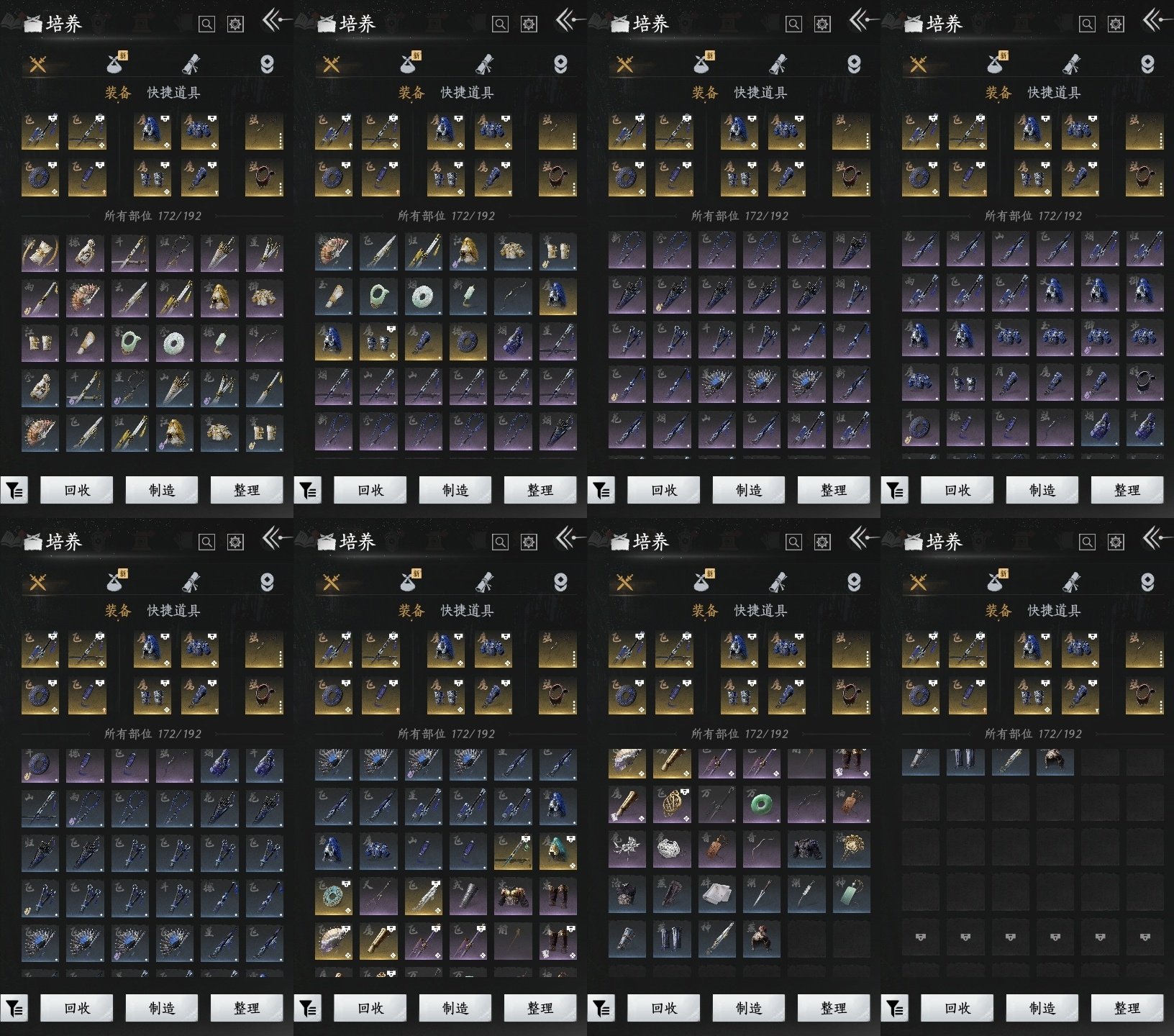Screen dimensions: 1174x1036
Task: Select jade pendant in bottom row third panel
Action: [x=851, y=894]
